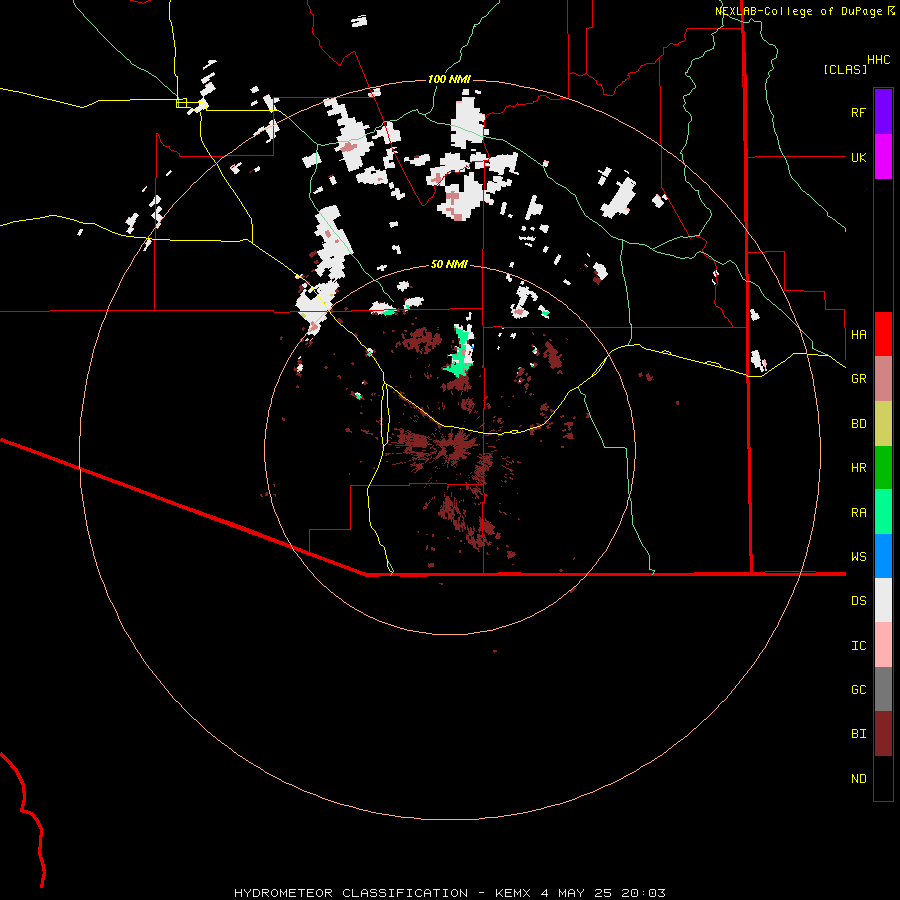
Task: Select the IC pink legend swatch
Action: coord(883,645)
